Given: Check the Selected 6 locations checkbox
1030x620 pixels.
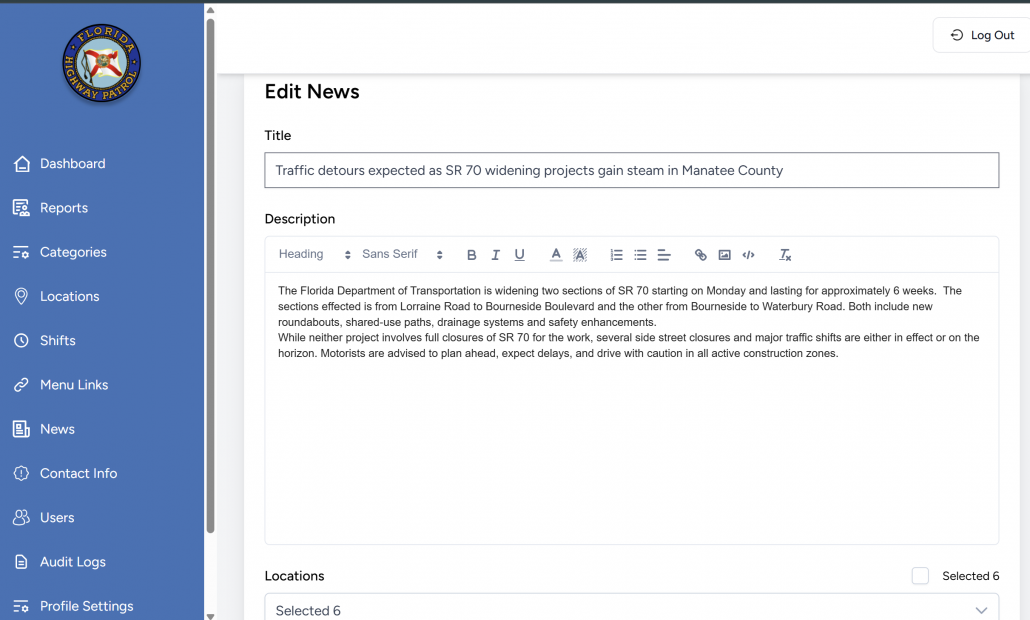Looking at the screenshot, I should point(920,576).
